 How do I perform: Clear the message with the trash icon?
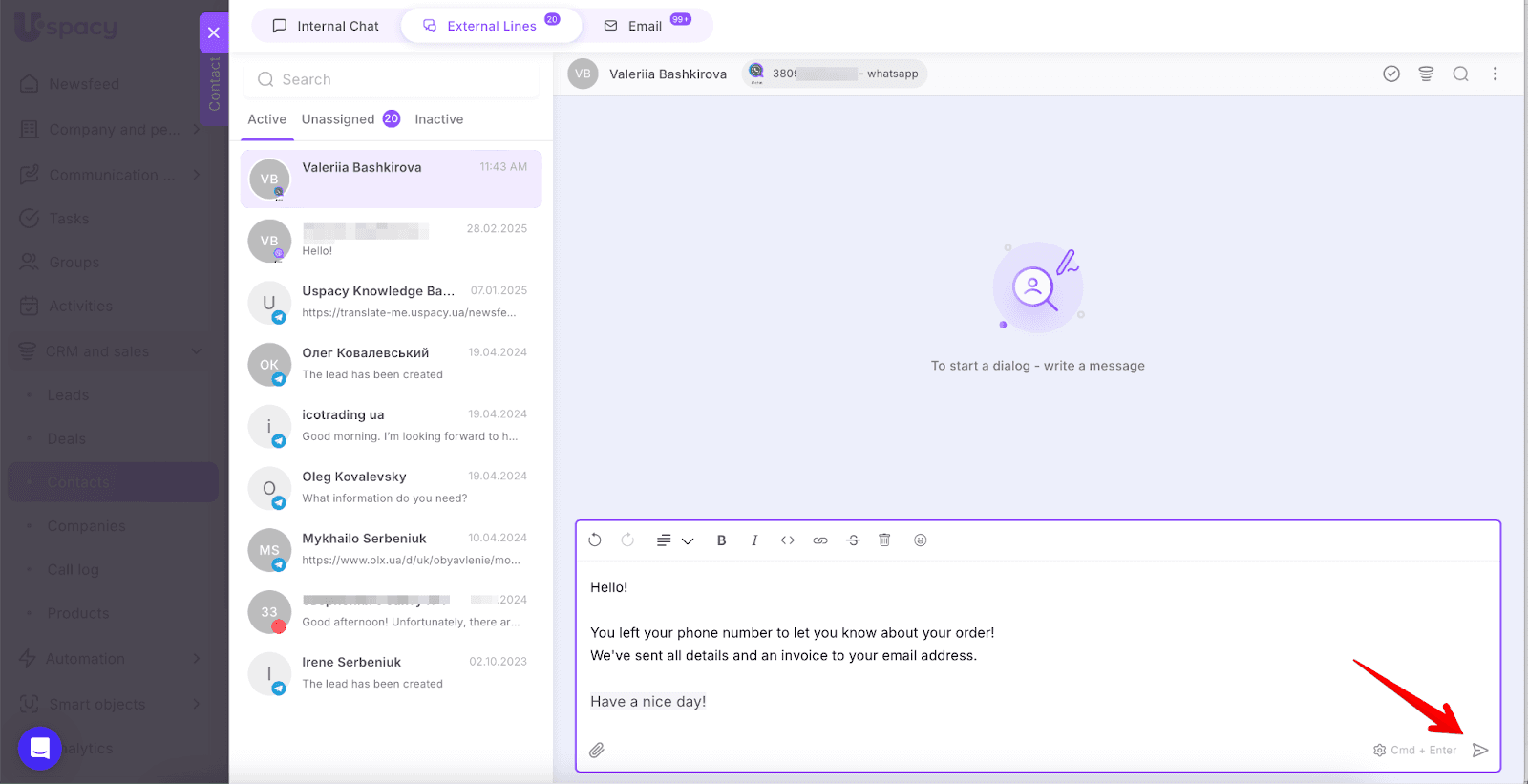[884, 540]
